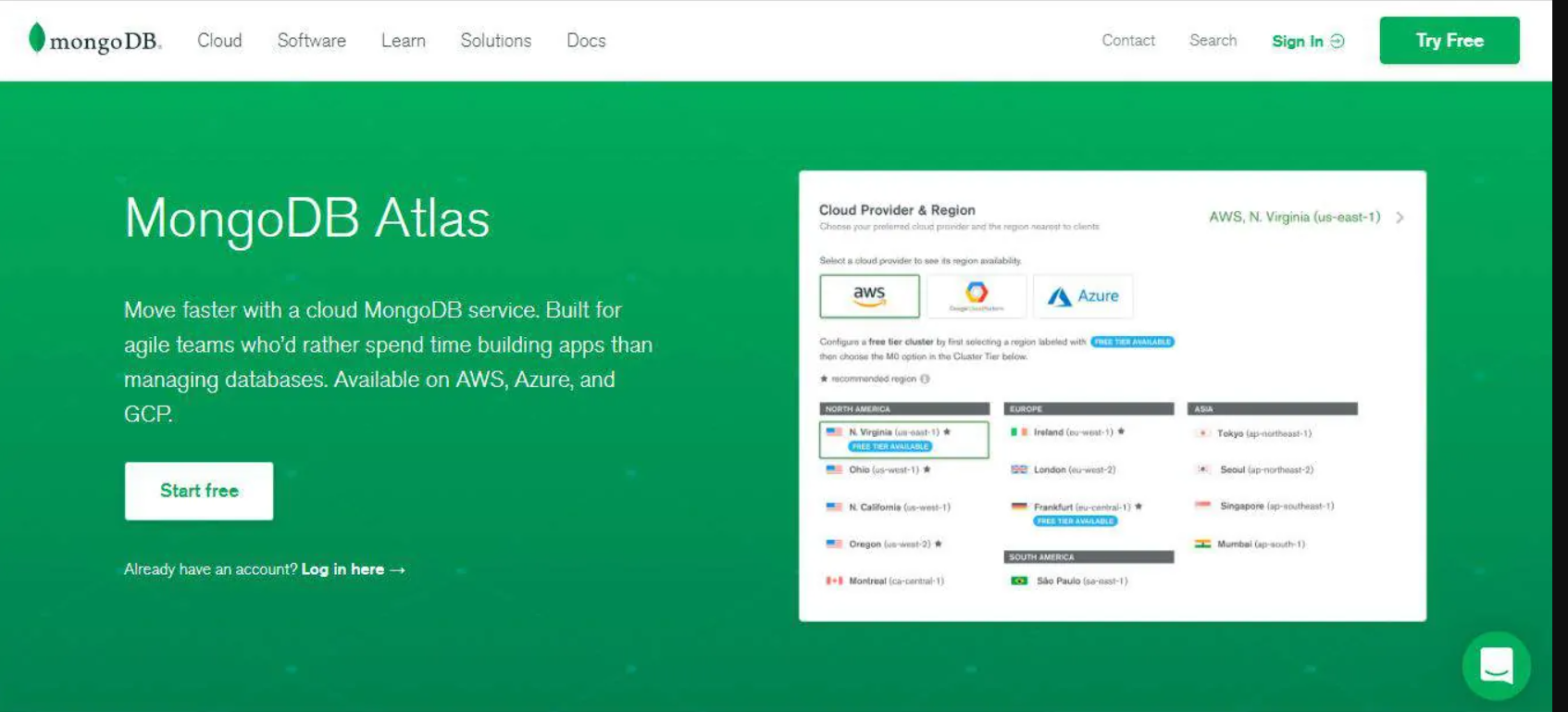Open the Solutions menu

click(x=496, y=41)
